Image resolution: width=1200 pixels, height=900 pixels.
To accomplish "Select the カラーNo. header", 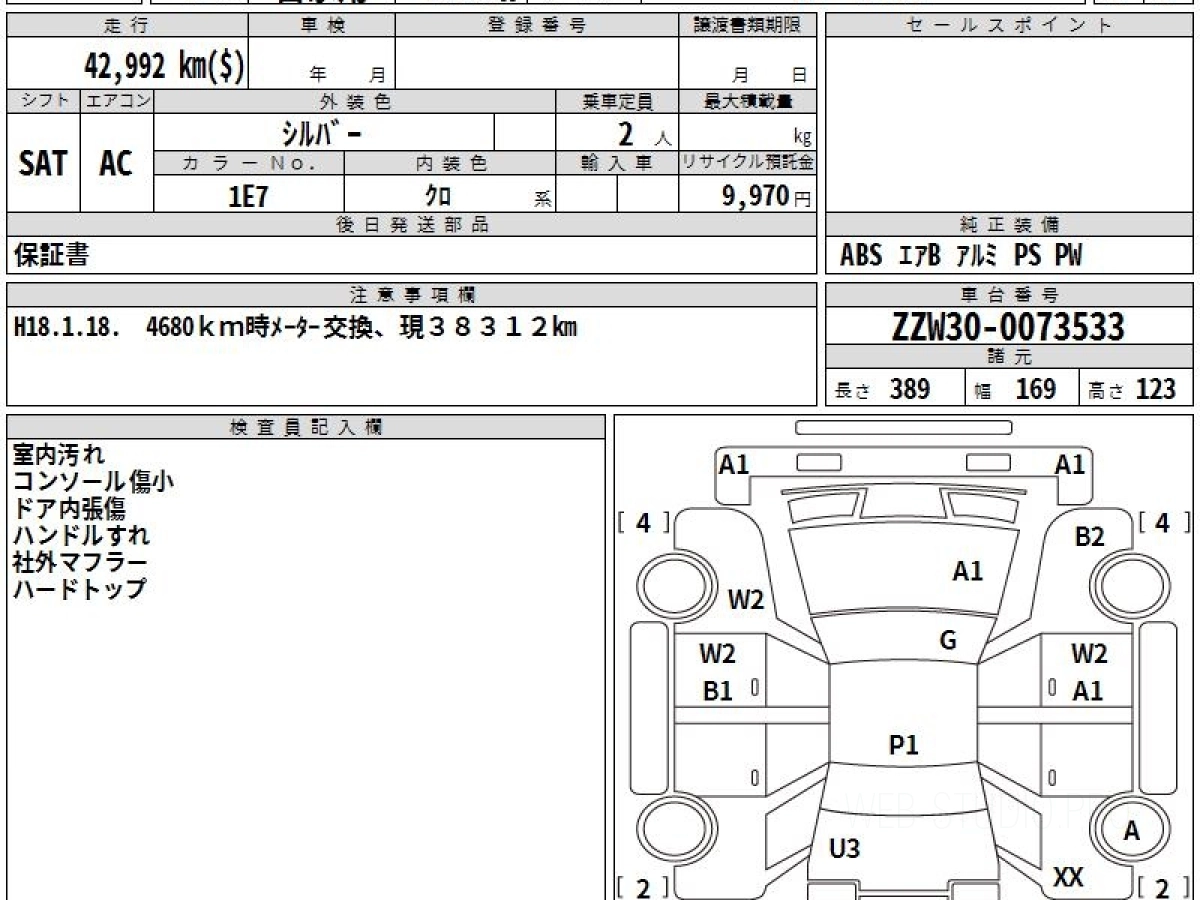I will (249, 163).
